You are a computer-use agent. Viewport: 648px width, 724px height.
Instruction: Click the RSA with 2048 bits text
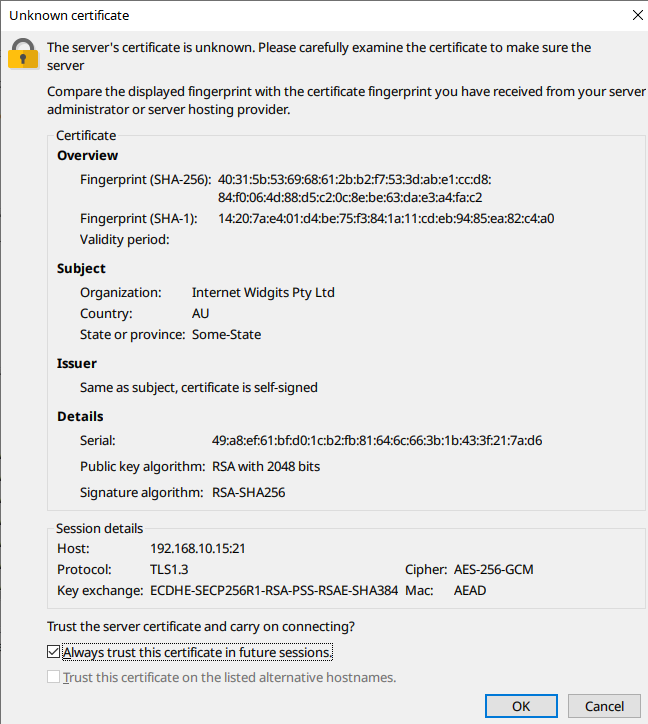(x=266, y=466)
